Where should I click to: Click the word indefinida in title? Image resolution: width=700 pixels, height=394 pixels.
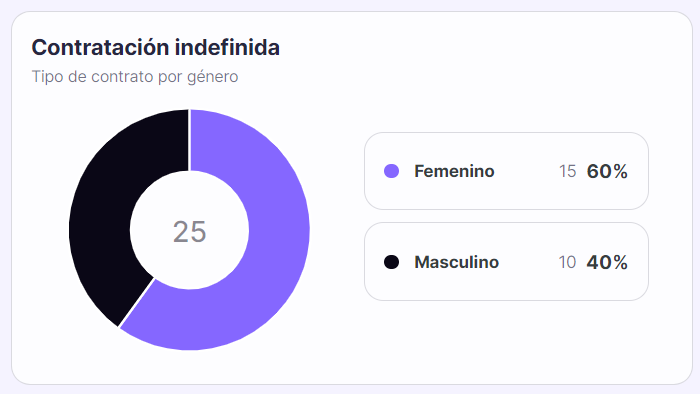[227, 47]
